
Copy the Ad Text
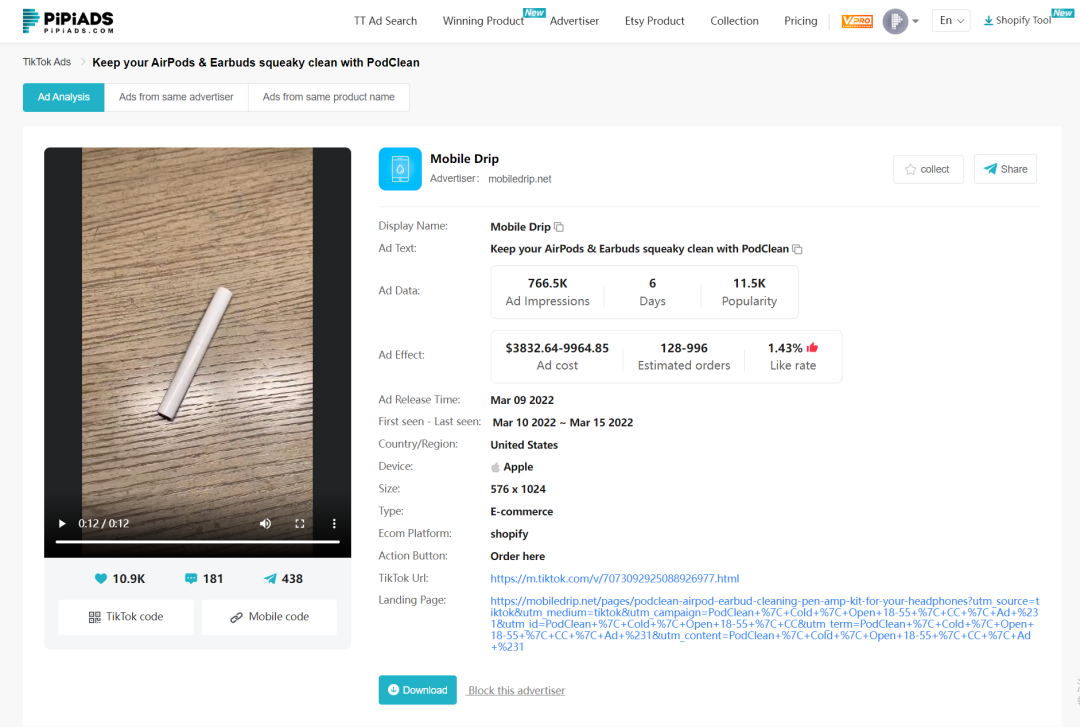click(797, 249)
